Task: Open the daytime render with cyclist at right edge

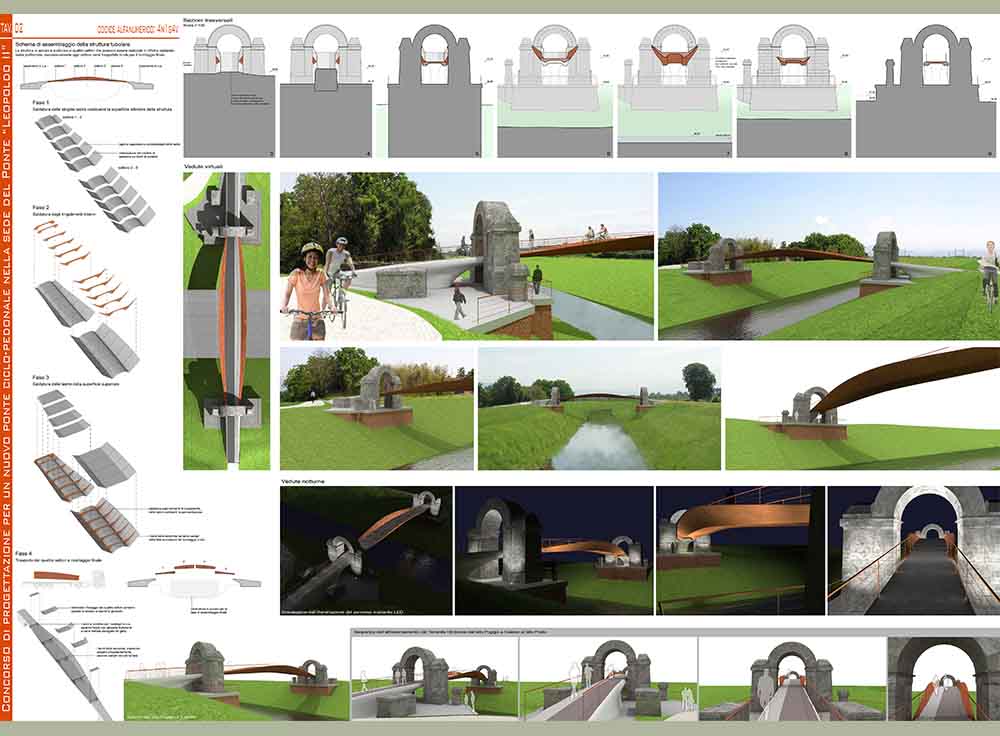Action: pos(828,257)
